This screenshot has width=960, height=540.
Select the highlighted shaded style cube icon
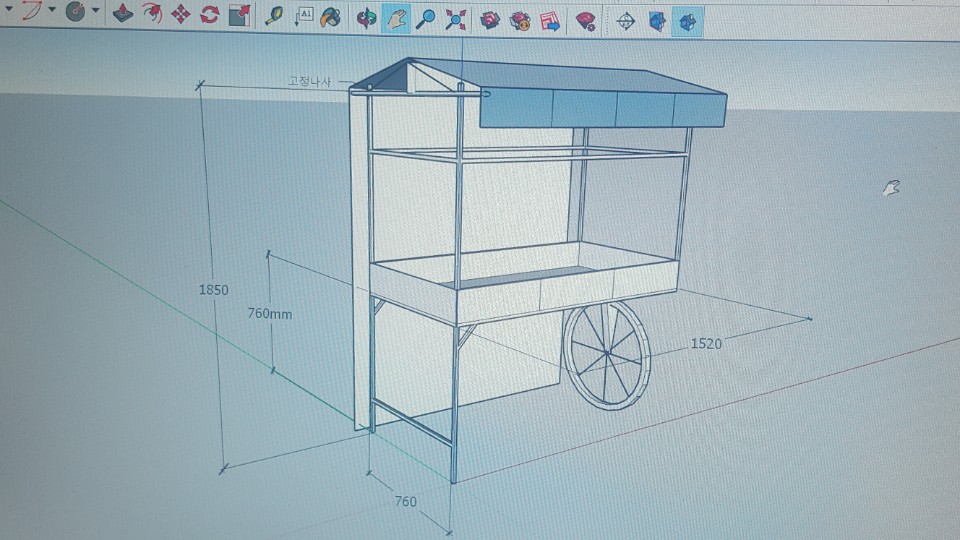(x=687, y=23)
